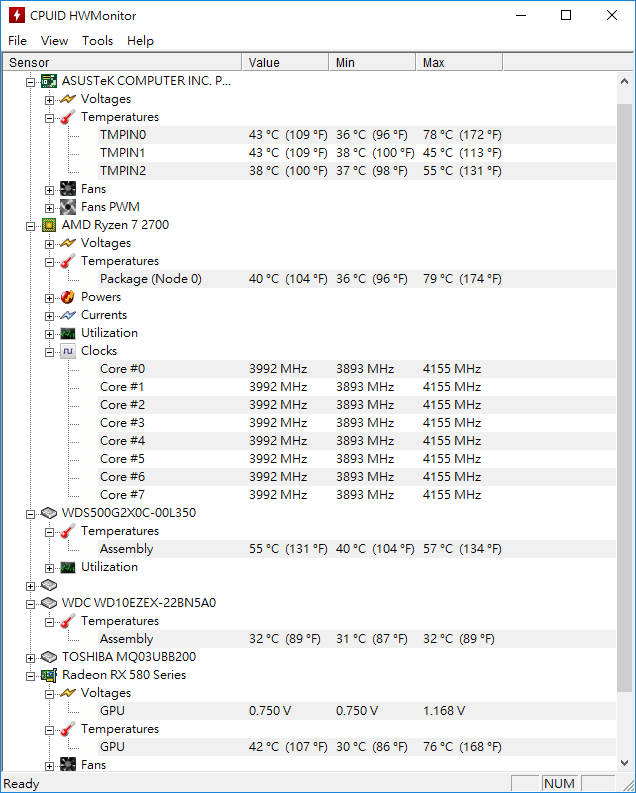
Task: Expand Voltages under ASUSTeK
Action: pos(49,100)
